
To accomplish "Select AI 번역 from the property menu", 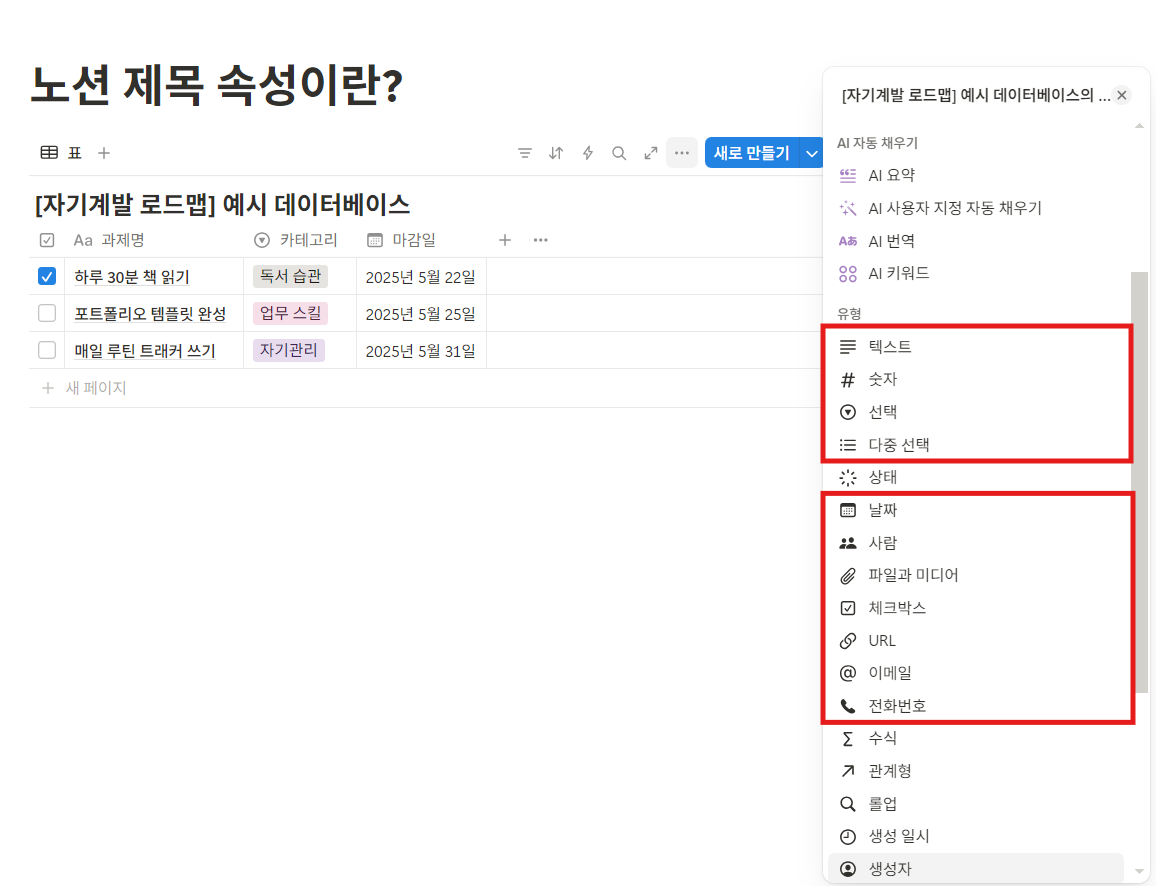I will [892, 240].
